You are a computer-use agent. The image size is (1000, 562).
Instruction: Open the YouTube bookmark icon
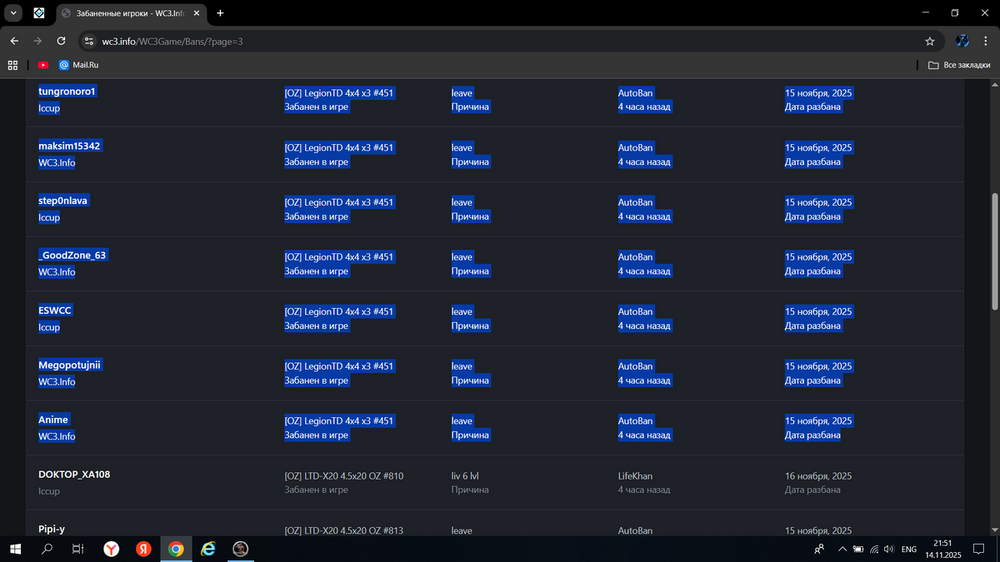pos(43,65)
